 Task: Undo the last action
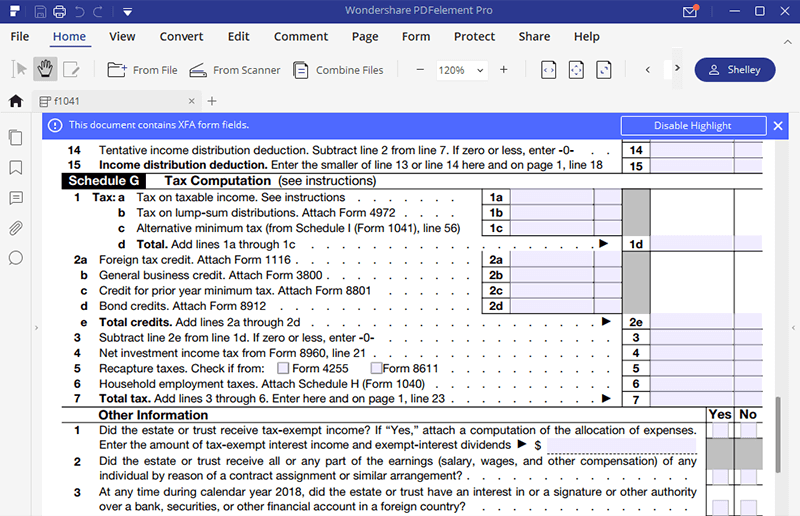point(80,11)
